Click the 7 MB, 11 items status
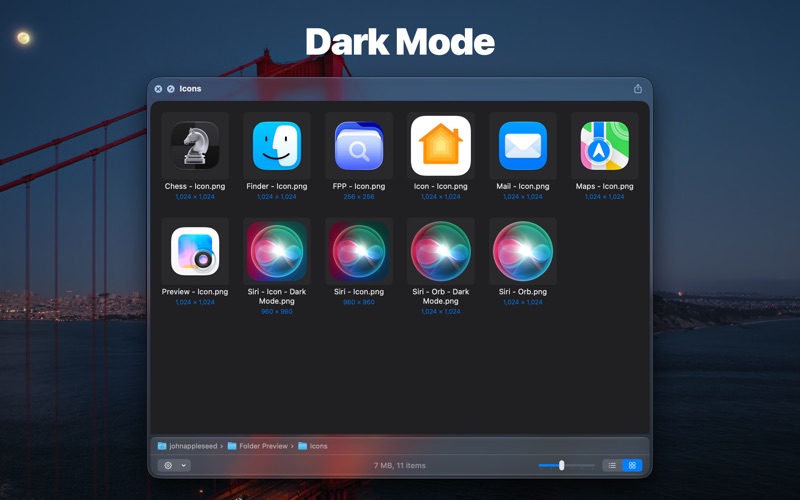This screenshot has height=500, width=800. (399, 465)
